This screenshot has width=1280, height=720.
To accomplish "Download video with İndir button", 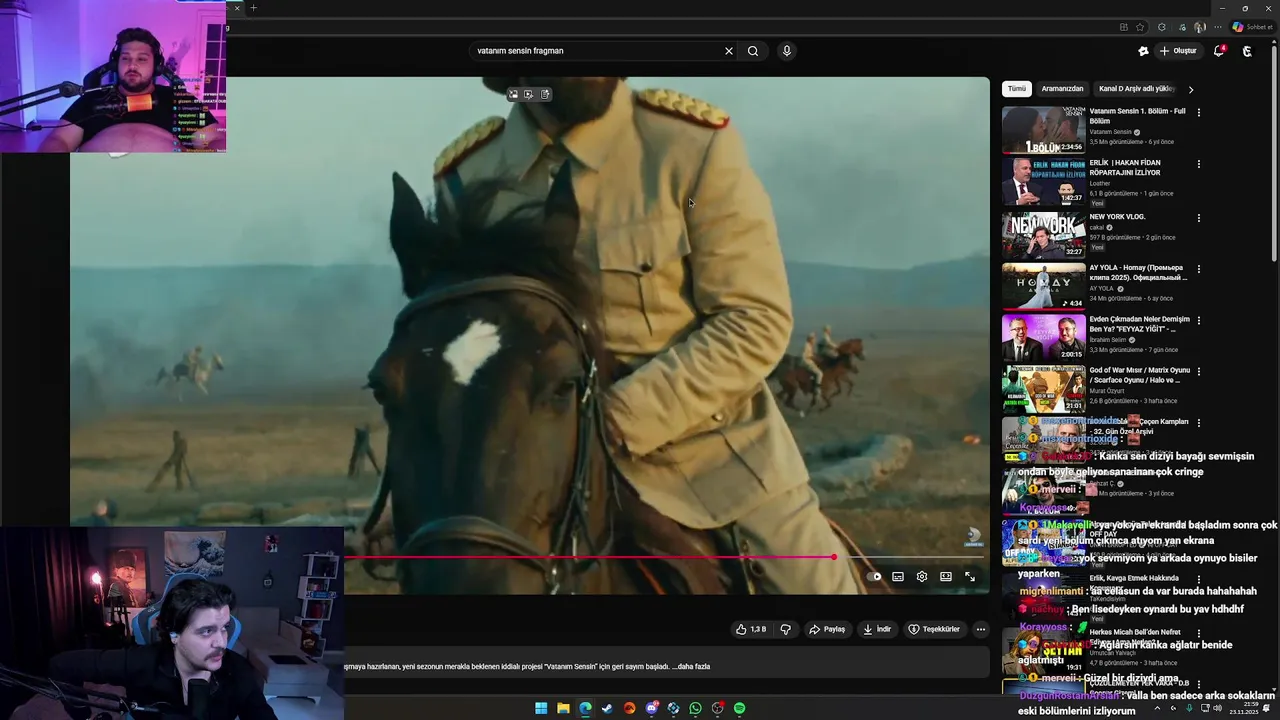I will click(x=877, y=629).
